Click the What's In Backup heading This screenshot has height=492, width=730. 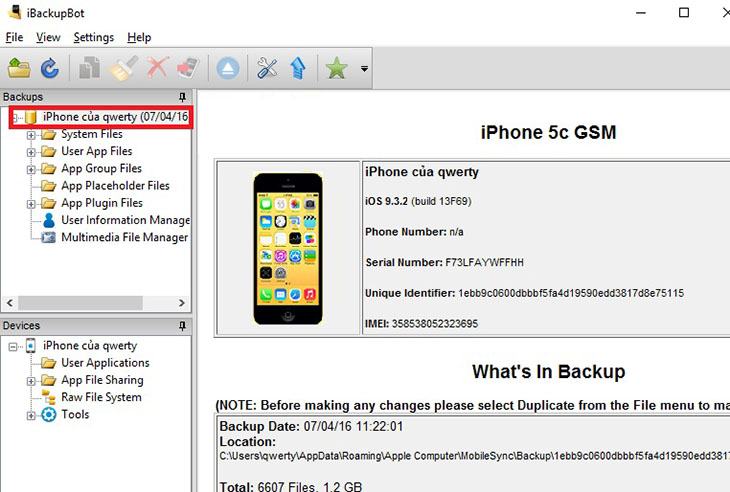point(548,372)
